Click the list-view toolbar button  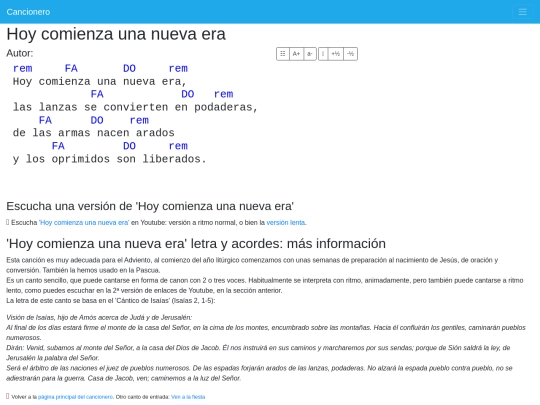tap(283, 54)
